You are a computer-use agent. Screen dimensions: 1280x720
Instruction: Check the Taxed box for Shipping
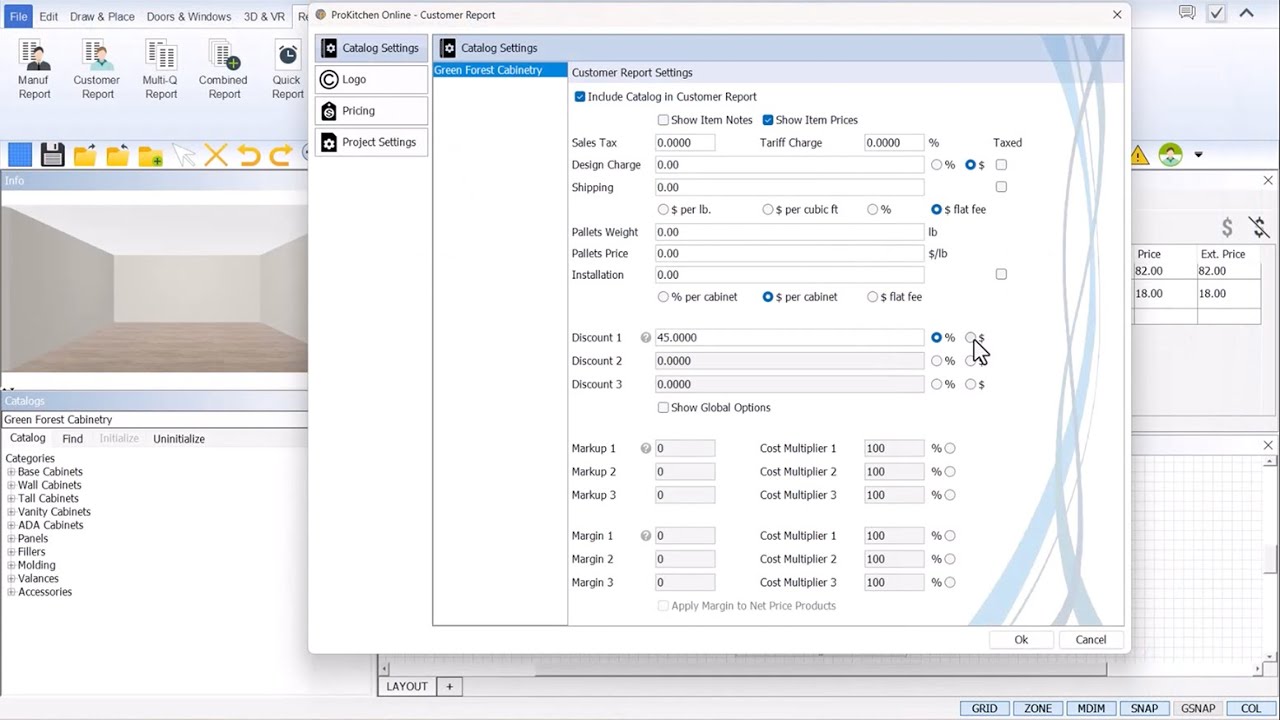(1001, 187)
